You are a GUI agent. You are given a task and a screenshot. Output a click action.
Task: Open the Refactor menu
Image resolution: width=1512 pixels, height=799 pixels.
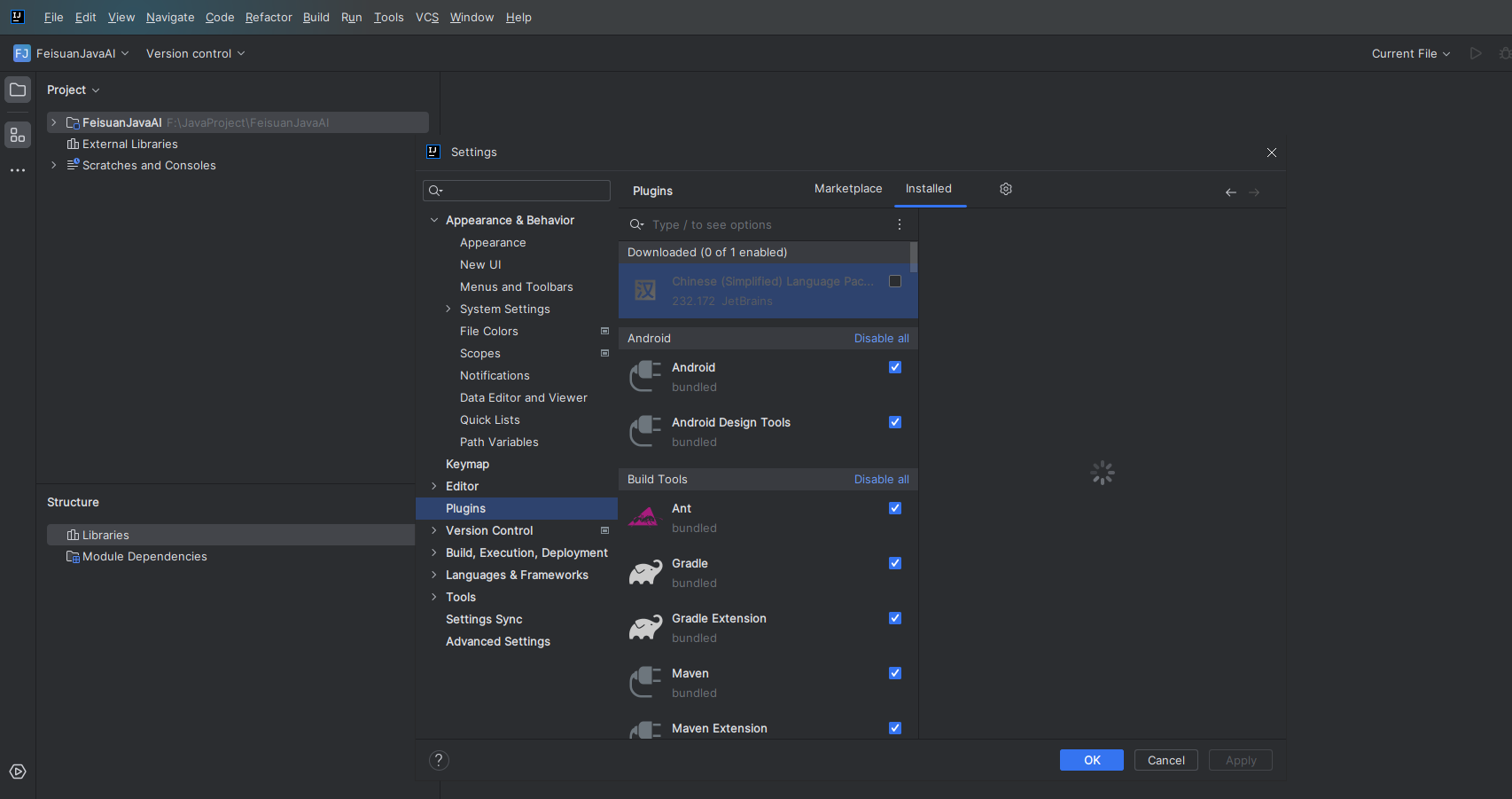pos(269,17)
